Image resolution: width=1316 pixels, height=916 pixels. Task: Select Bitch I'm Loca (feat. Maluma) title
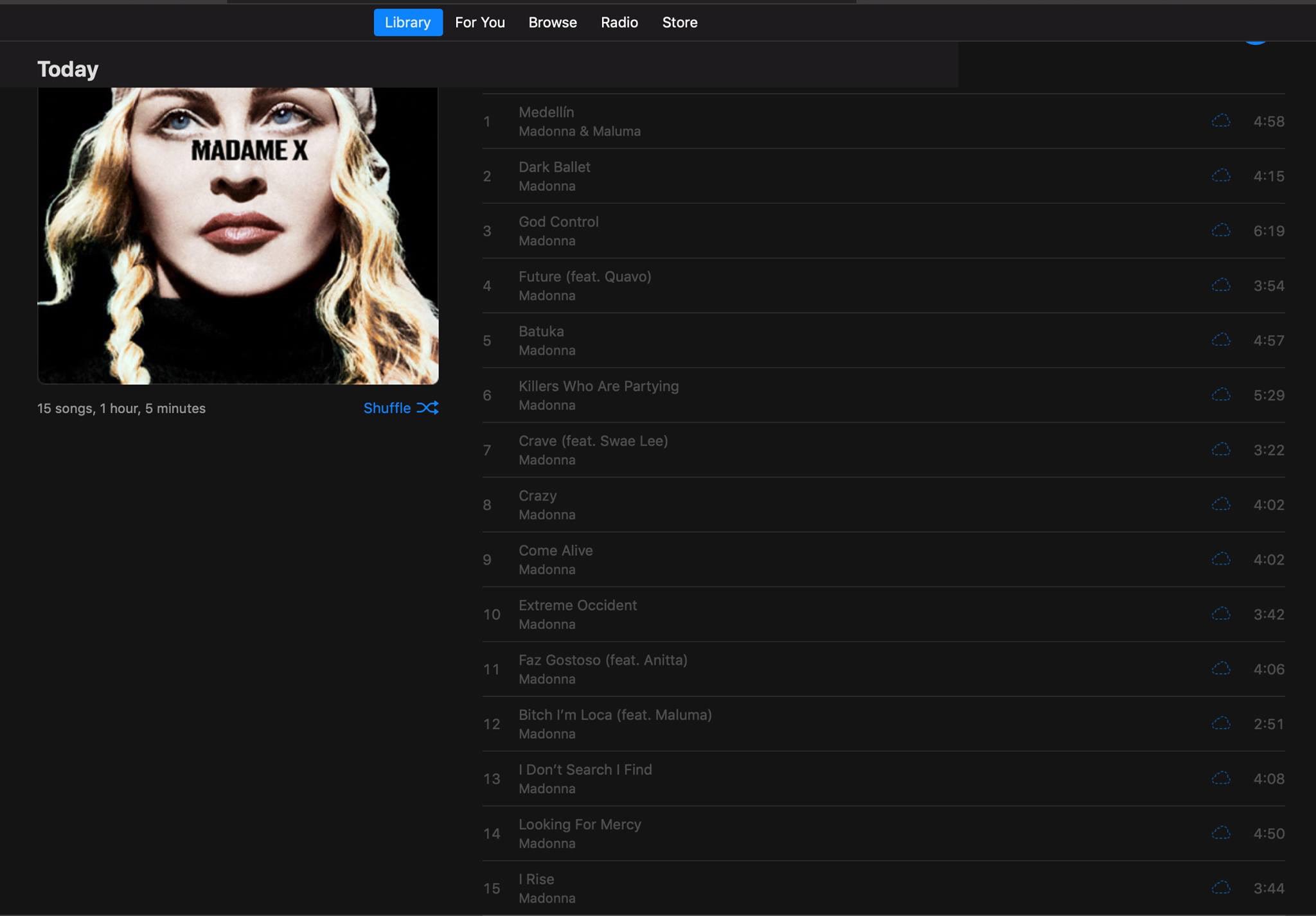pyautogui.click(x=615, y=715)
